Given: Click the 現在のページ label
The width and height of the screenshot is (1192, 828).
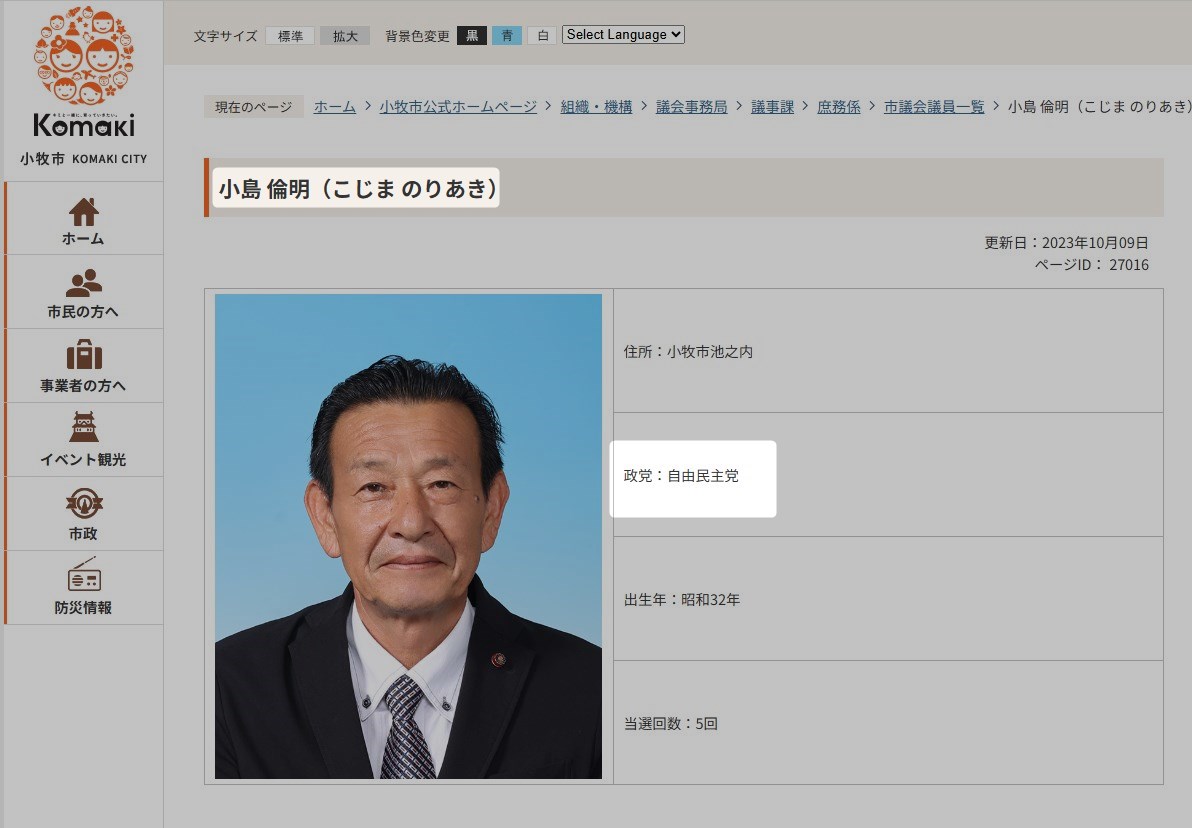Looking at the screenshot, I should [x=253, y=107].
